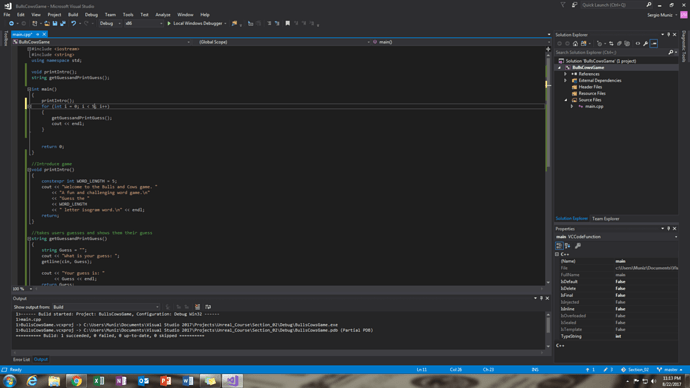The height and width of the screenshot is (388, 690).
Task: Collapse the Source Files folder
Action: (566, 100)
